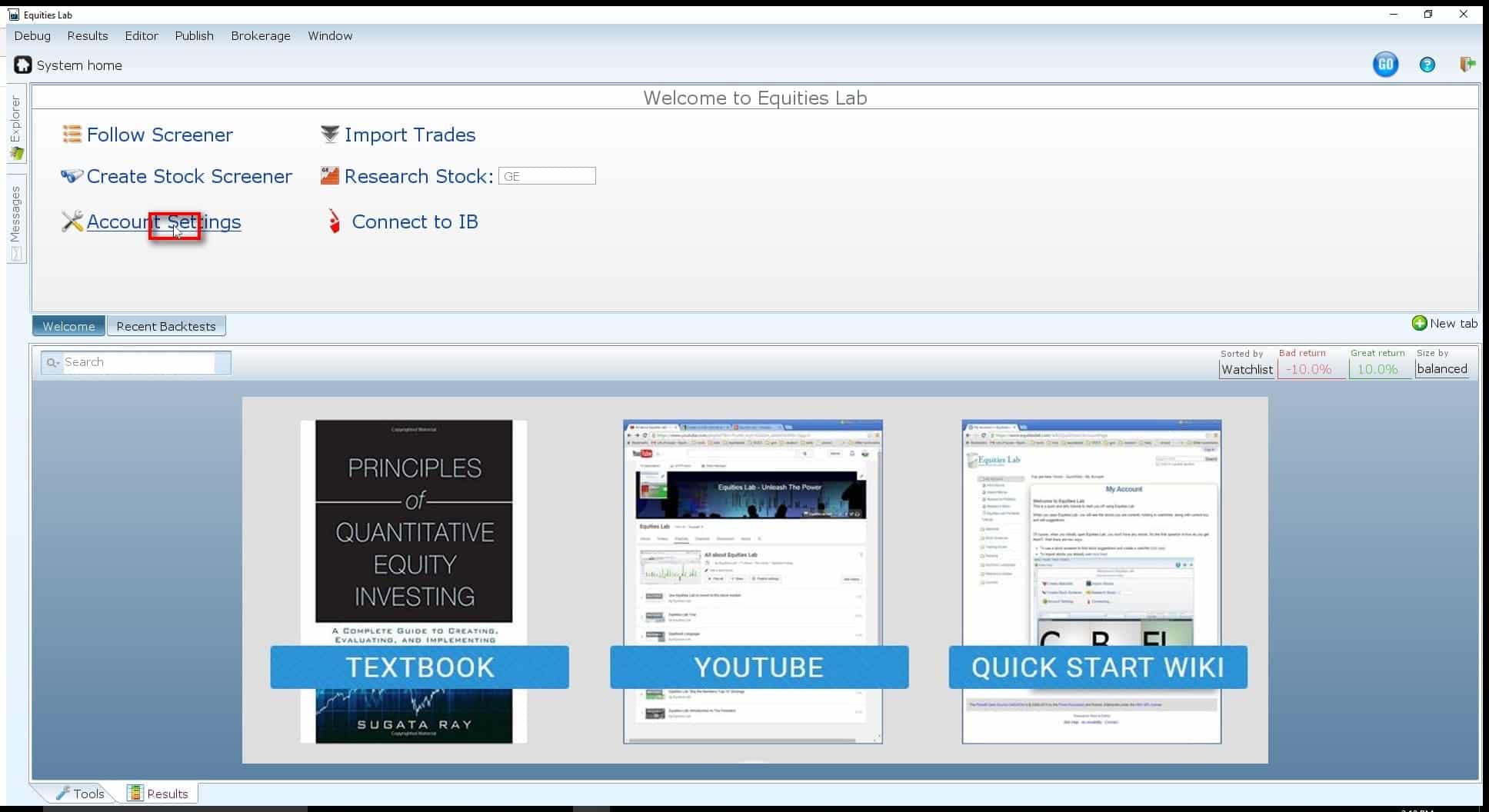Click the blue GO button icon
Viewport: 1489px width, 812px height.
[1385, 65]
